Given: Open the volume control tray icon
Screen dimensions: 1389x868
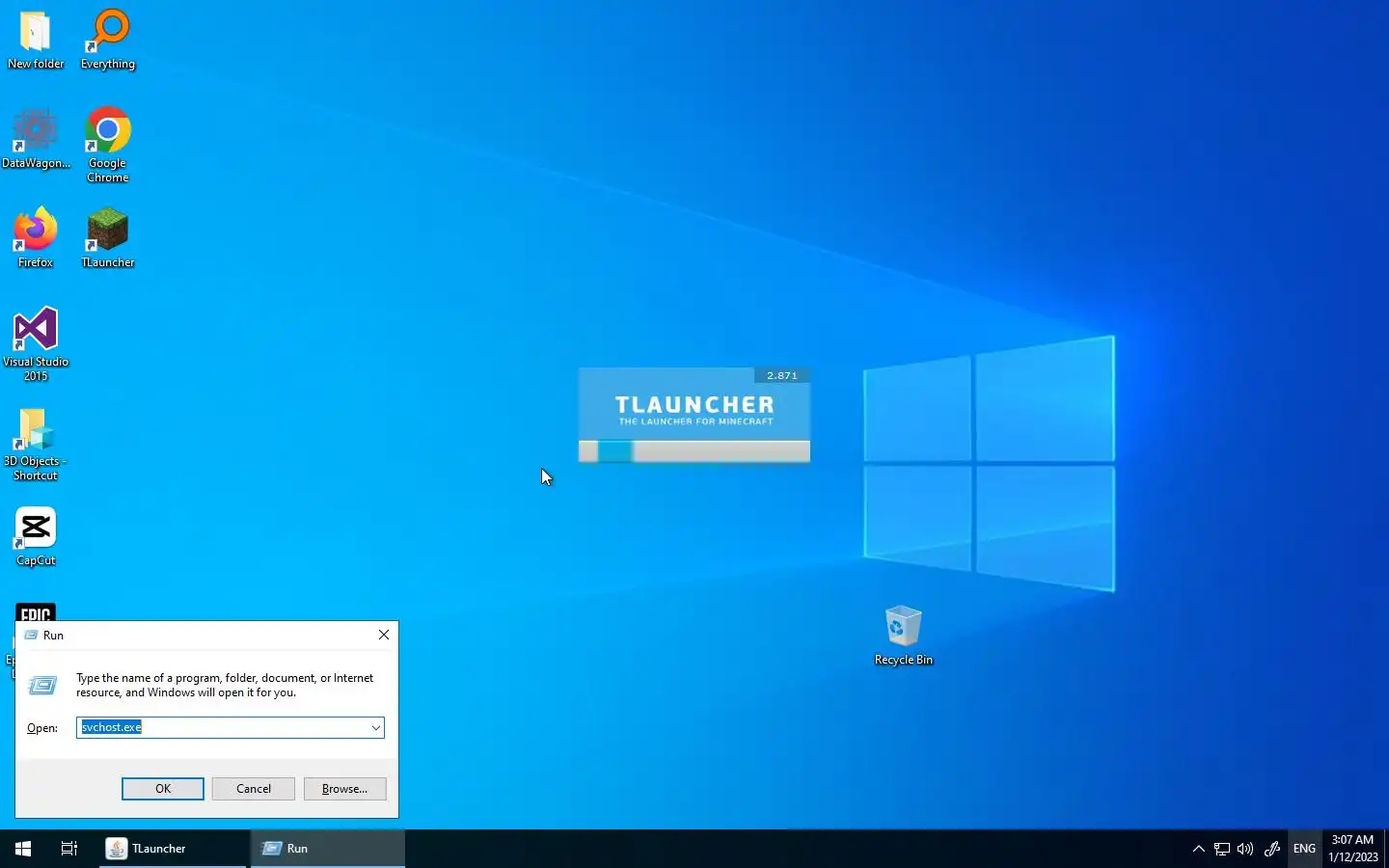Looking at the screenshot, I should [x=1245, y=849].
